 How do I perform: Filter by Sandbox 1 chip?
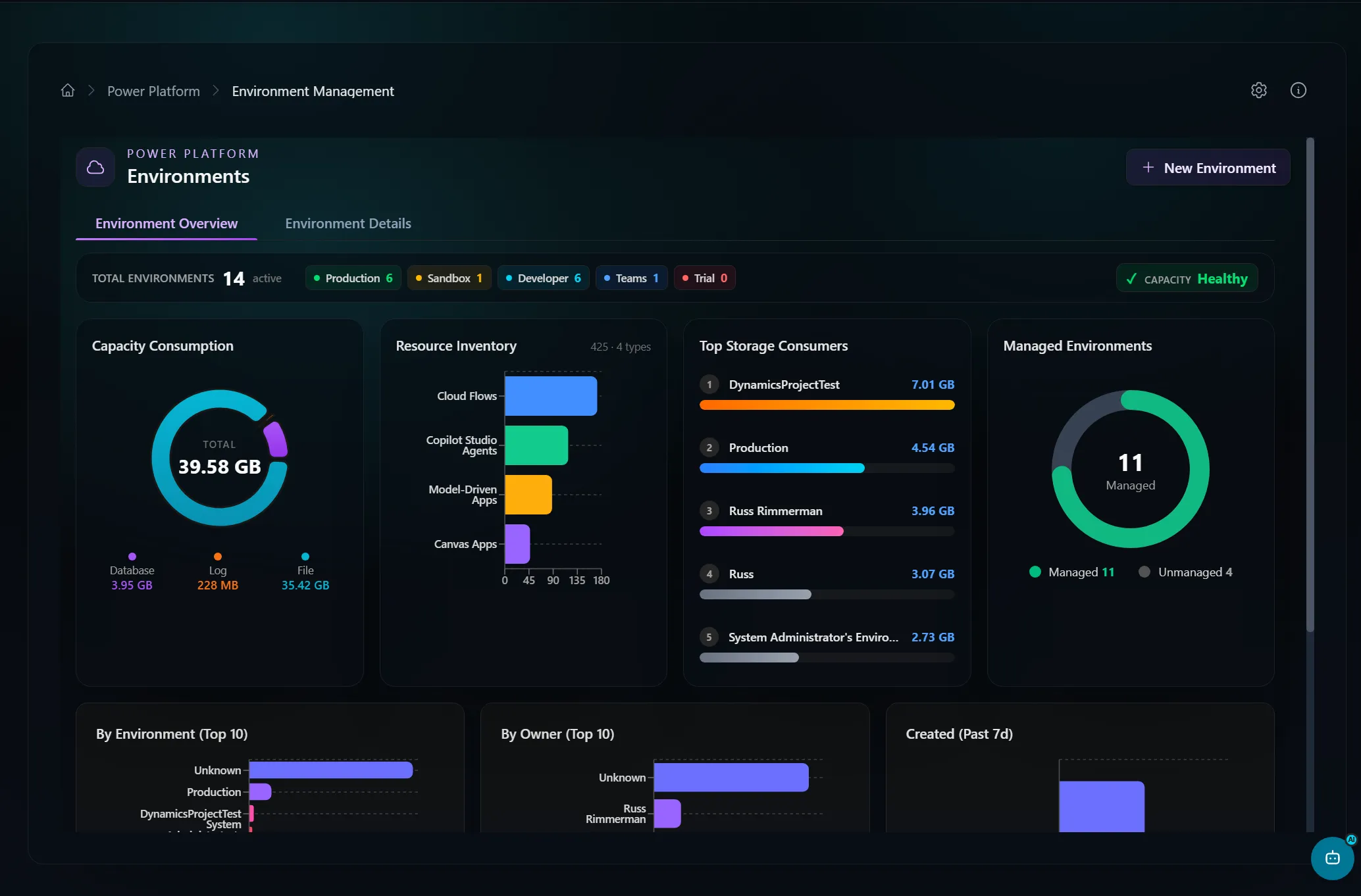[449, 278]
